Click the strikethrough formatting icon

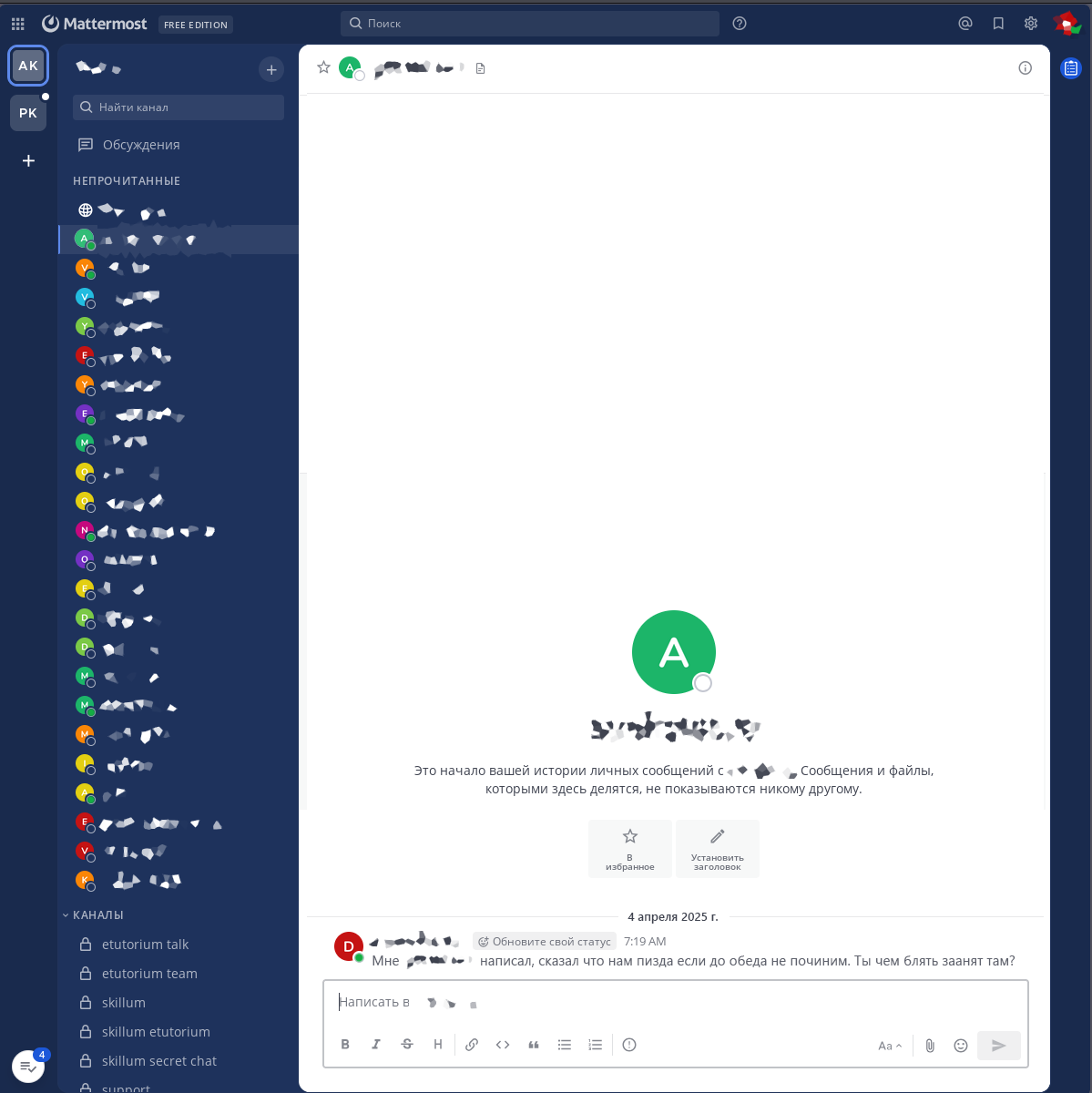tap(407, 1045)
